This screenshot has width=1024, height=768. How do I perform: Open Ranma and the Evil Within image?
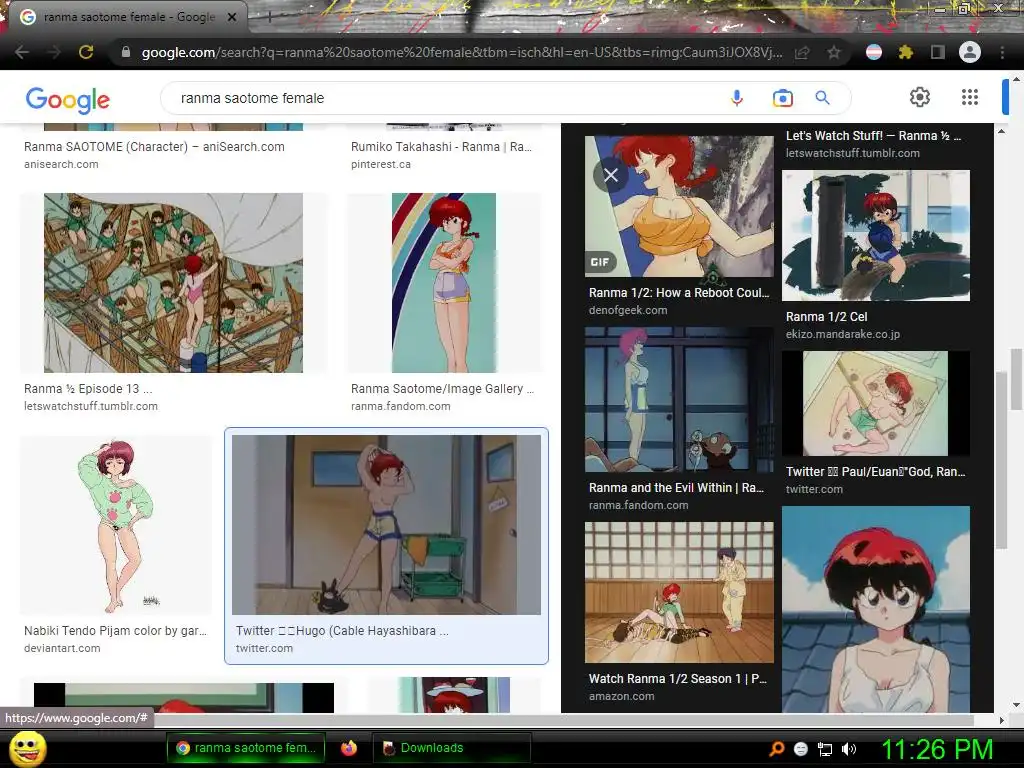[679, 399]
